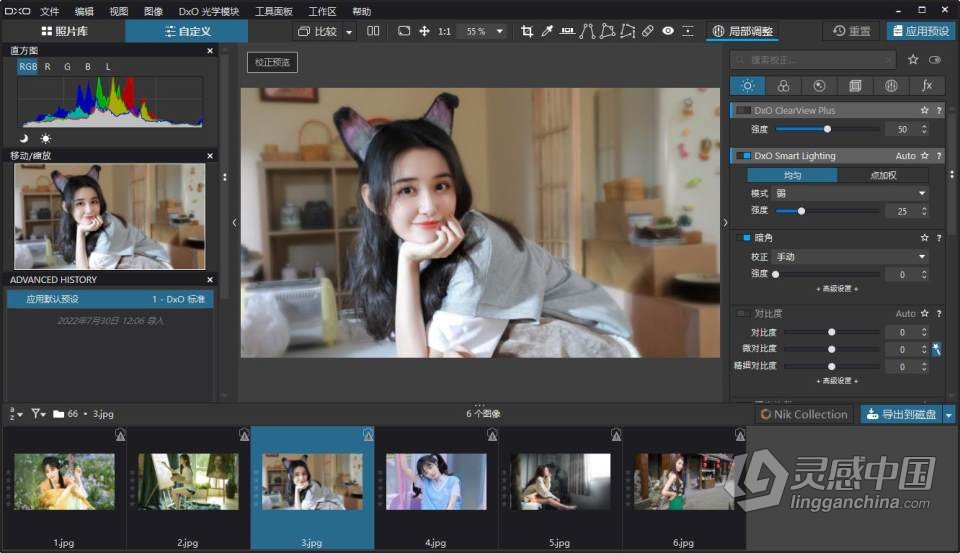This screenshot has width=960, height=553.
Task: Click the side-by-side split view icon
Action: pos(373,31)
